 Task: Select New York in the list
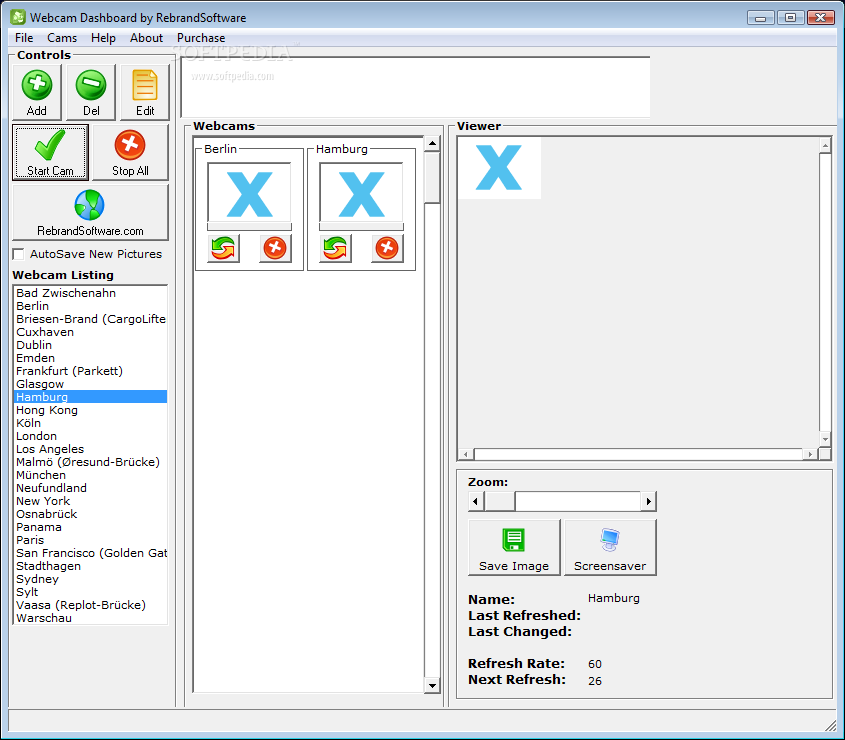click(90, 501)
